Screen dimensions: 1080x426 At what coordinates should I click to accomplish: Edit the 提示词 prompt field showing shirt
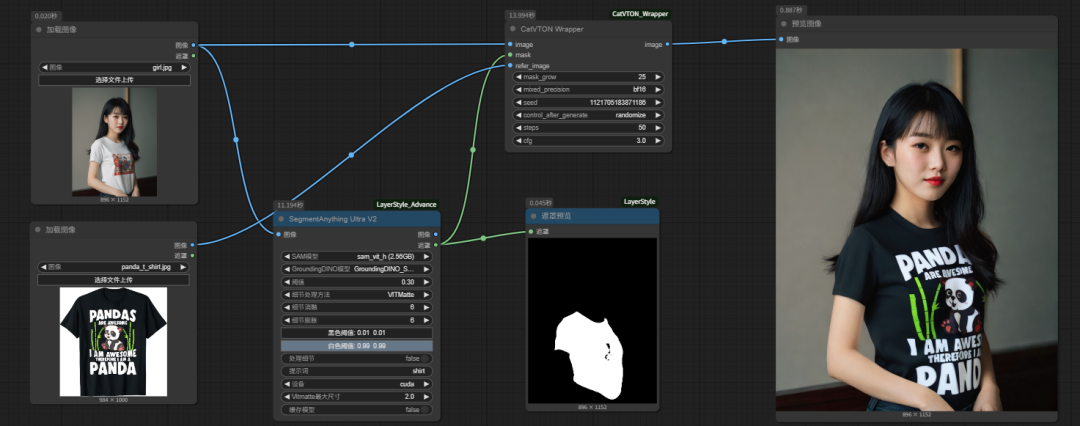357,371
